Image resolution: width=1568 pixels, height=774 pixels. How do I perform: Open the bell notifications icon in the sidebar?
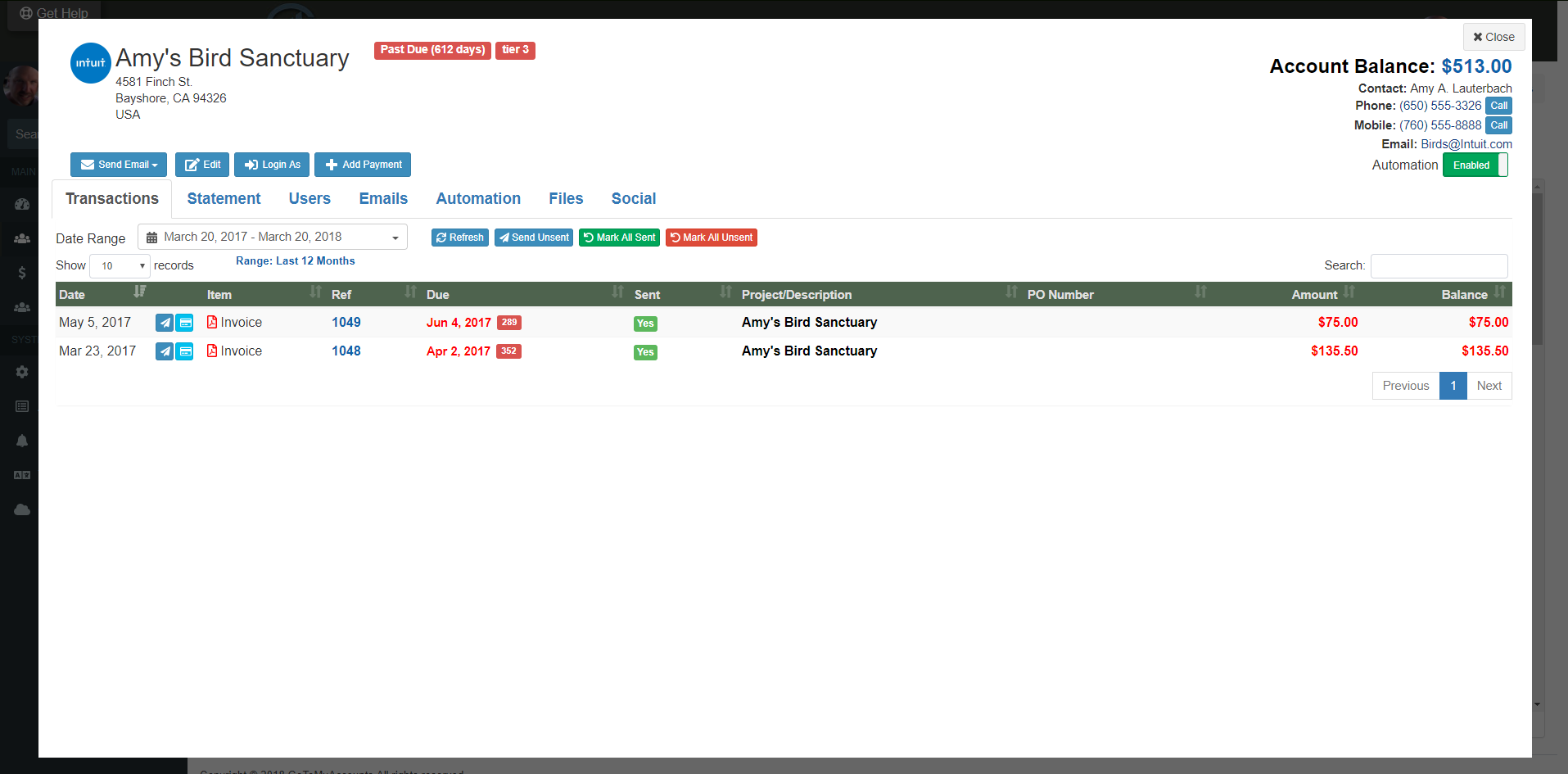[22, 441]
